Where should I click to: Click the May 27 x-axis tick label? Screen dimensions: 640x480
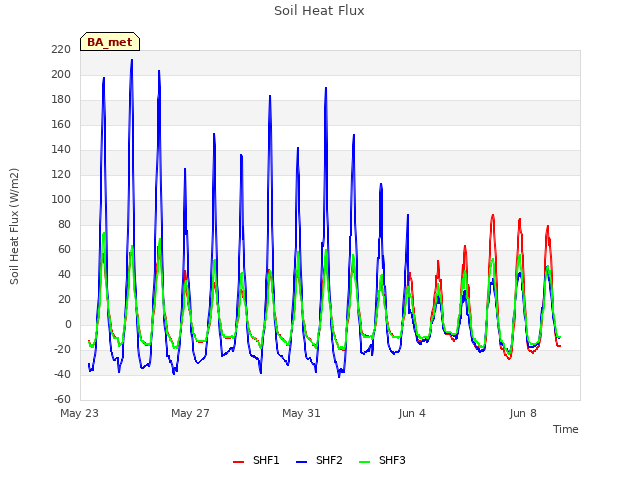190,413
